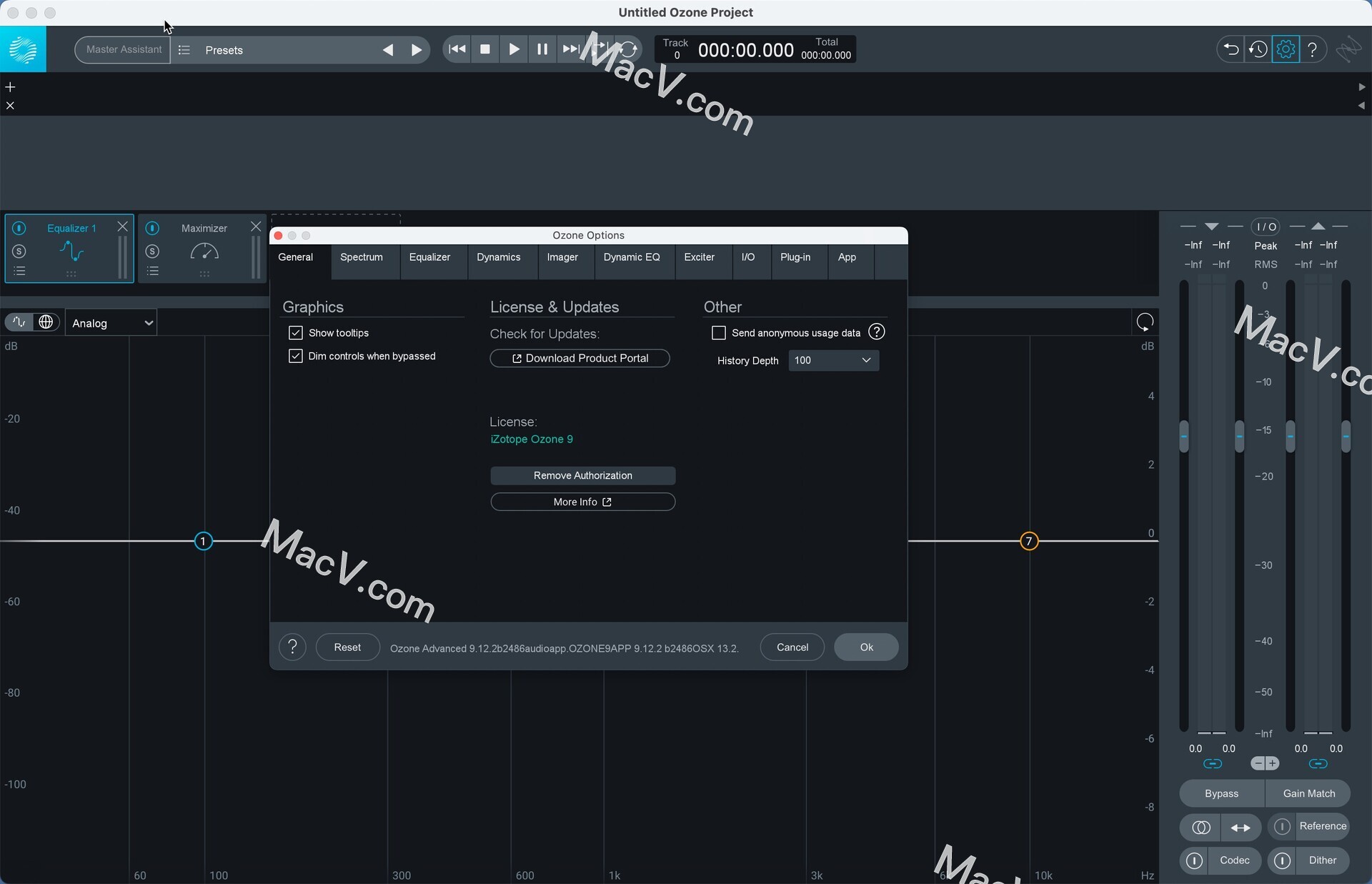Viewport: 1372px width, 884px height.
Task: Expand the History Depth dropdown
Action: 834,360
